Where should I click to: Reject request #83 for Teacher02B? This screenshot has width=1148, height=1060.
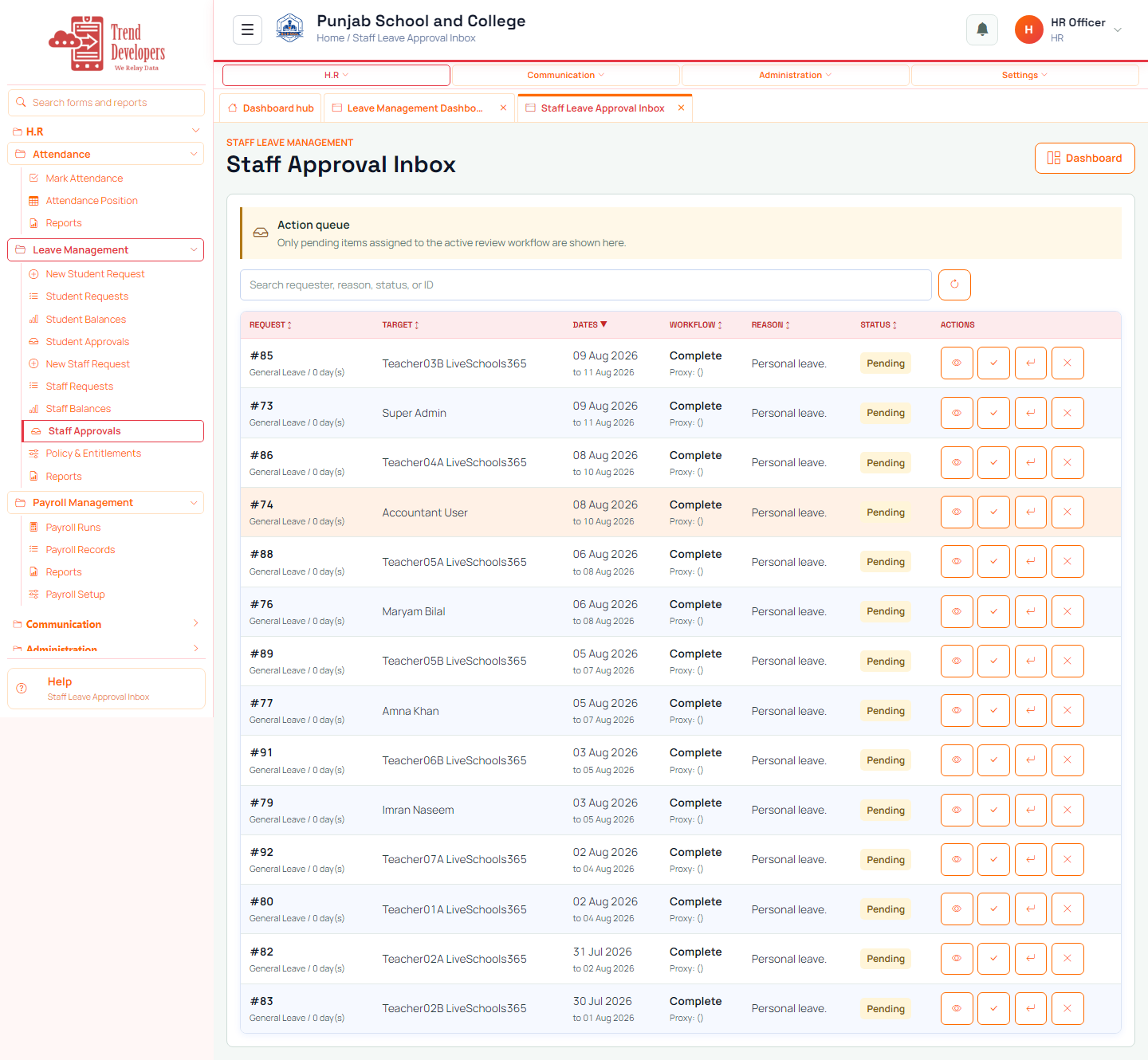(x=1067, y=1008)
